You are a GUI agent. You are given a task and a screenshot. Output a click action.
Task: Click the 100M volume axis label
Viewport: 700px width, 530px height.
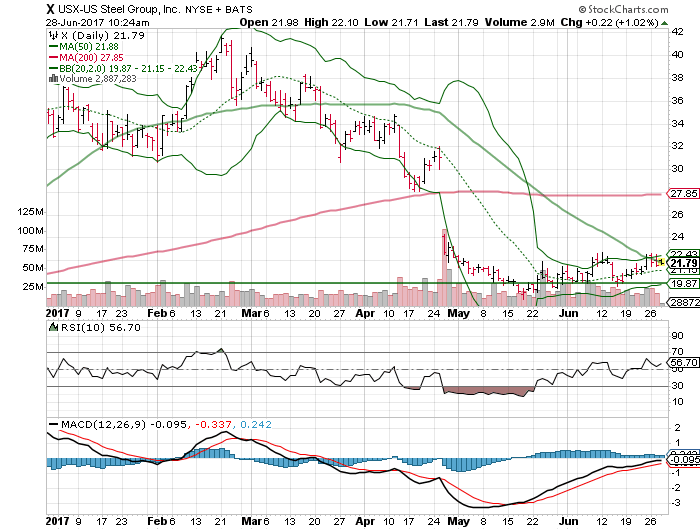click(x=30, y=231)
